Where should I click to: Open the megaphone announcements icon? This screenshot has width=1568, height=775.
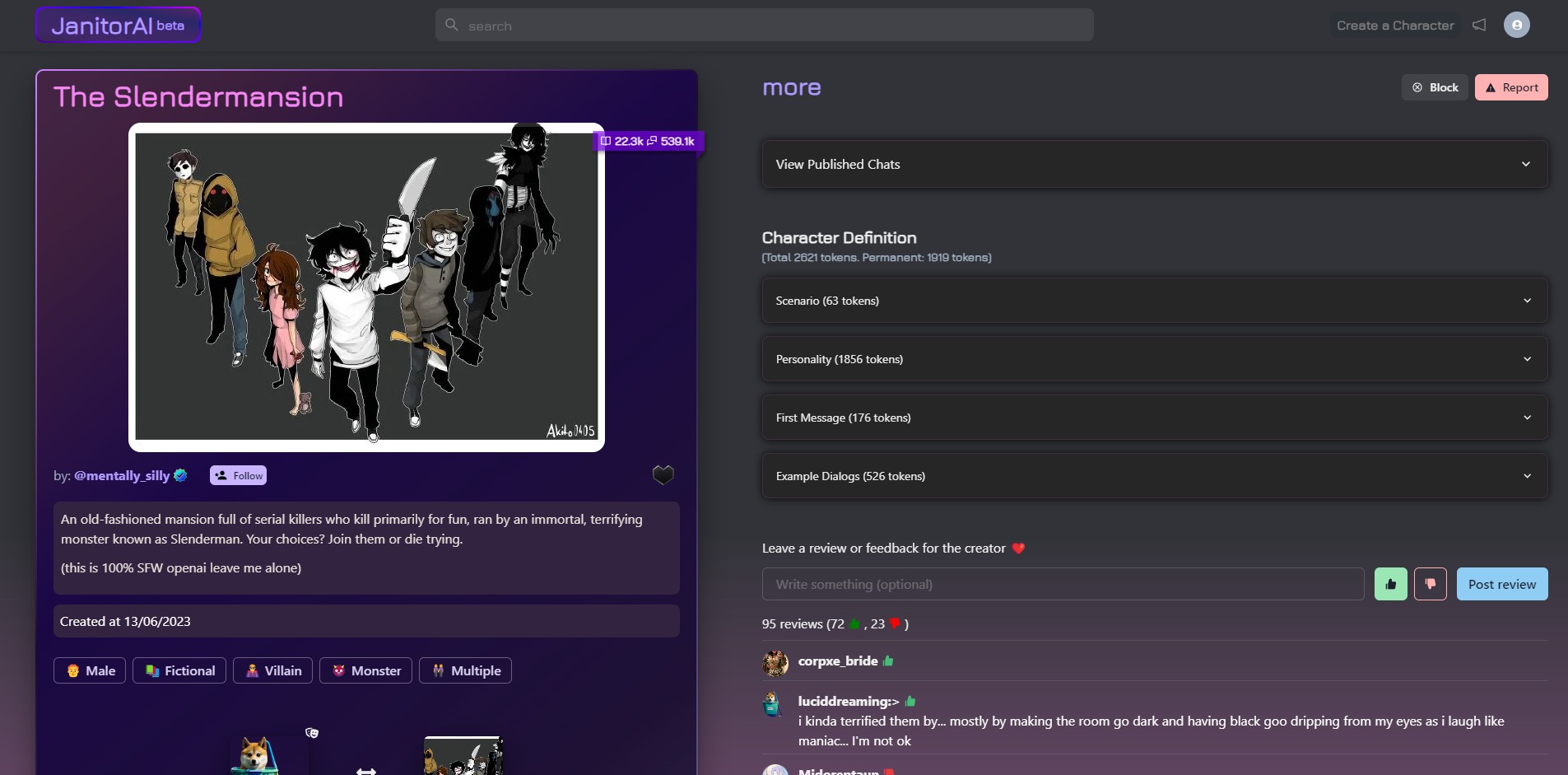1479,25
